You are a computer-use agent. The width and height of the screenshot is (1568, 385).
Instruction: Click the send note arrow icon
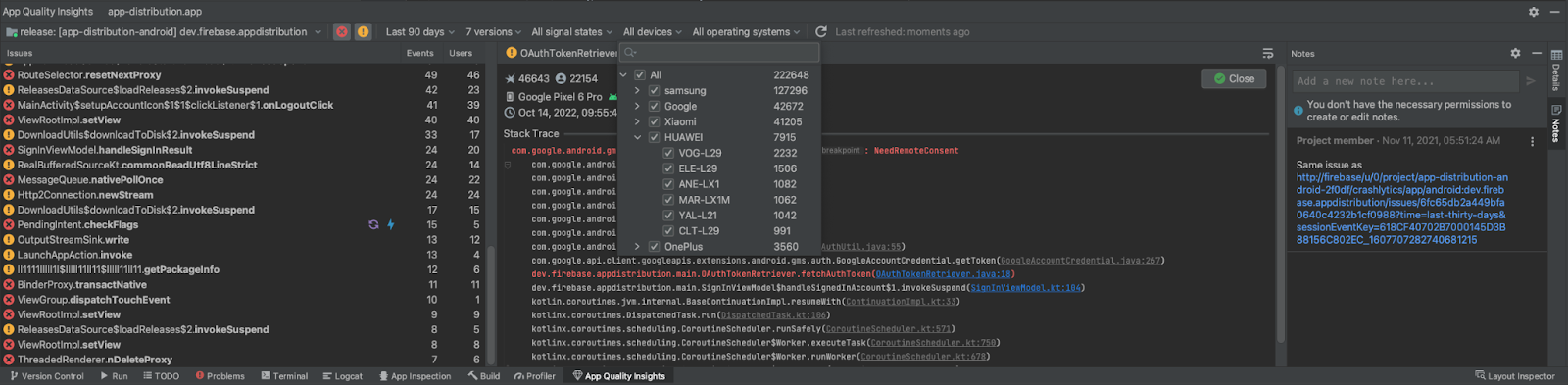(1531, 81)
